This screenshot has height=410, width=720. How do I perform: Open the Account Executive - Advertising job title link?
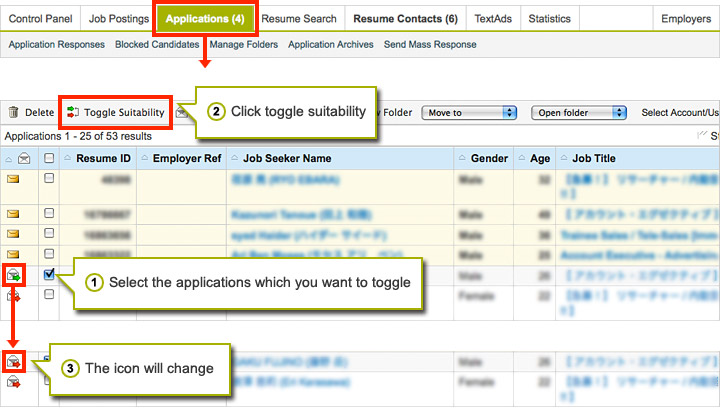tap(640, 255)
